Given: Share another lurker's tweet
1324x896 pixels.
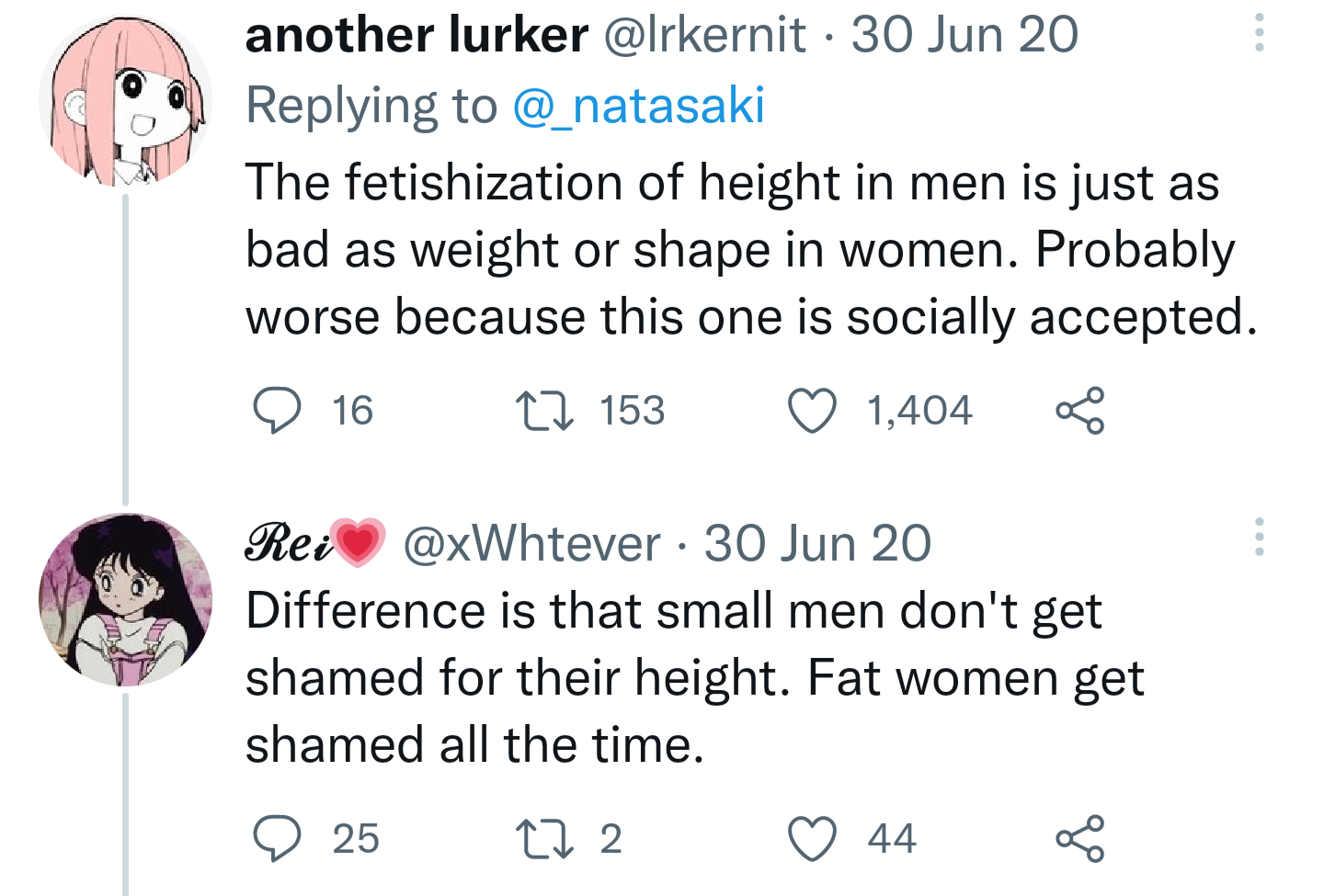Looking at the screenshot, I should coord(1080,411).
